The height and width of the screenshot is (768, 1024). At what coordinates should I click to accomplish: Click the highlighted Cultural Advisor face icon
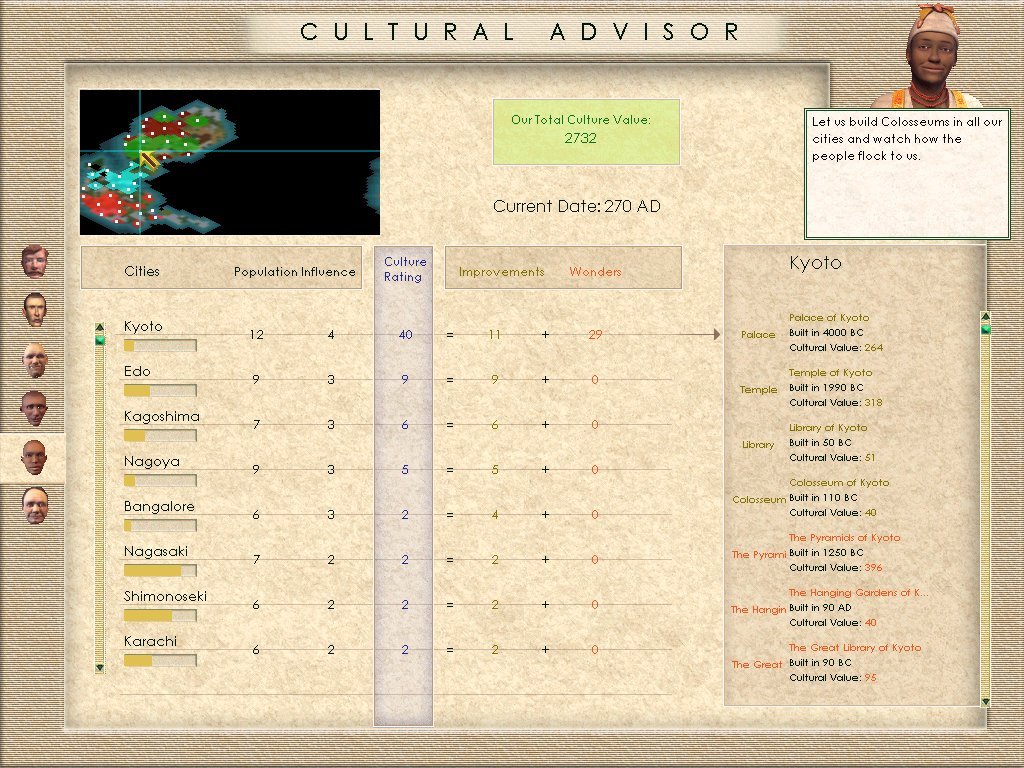pyautogui.click(x=34, y=458)
